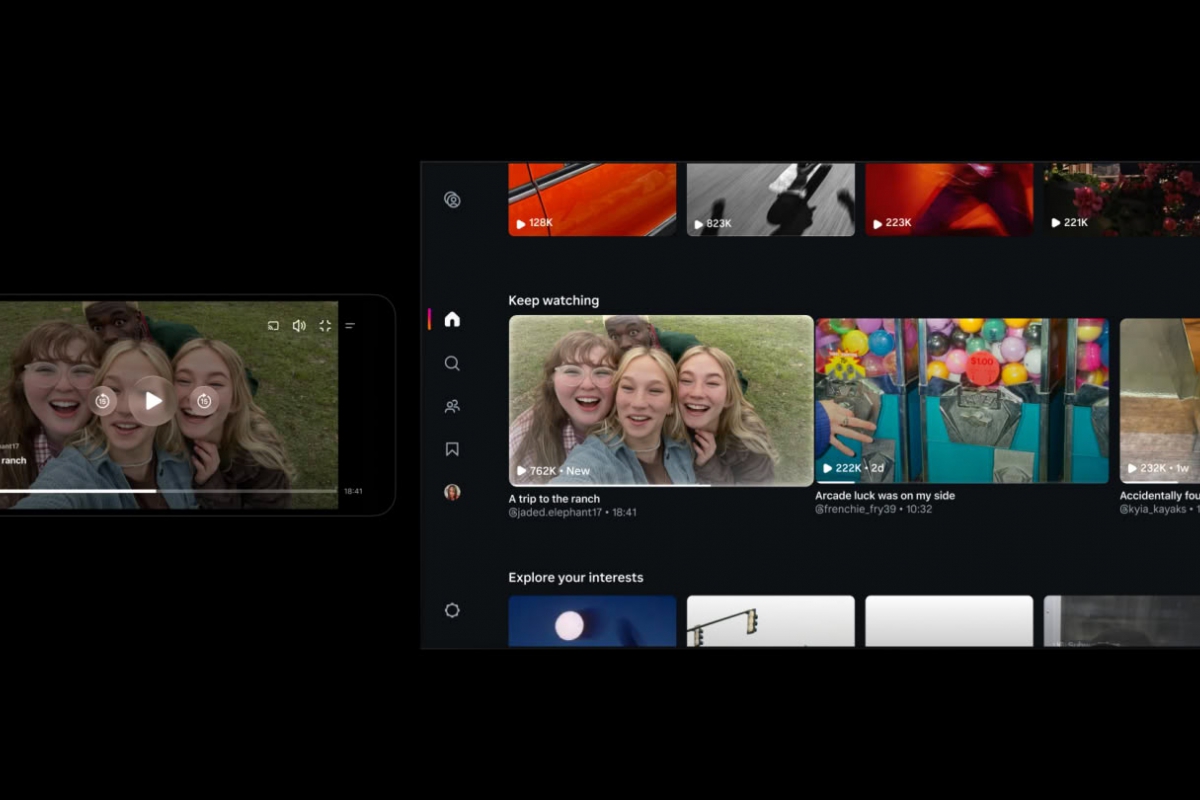The image size is (1200, 800).
Task: Skip forward 15 seconds in the phone player
Action: pyautogui.click(x=204, y=401)
